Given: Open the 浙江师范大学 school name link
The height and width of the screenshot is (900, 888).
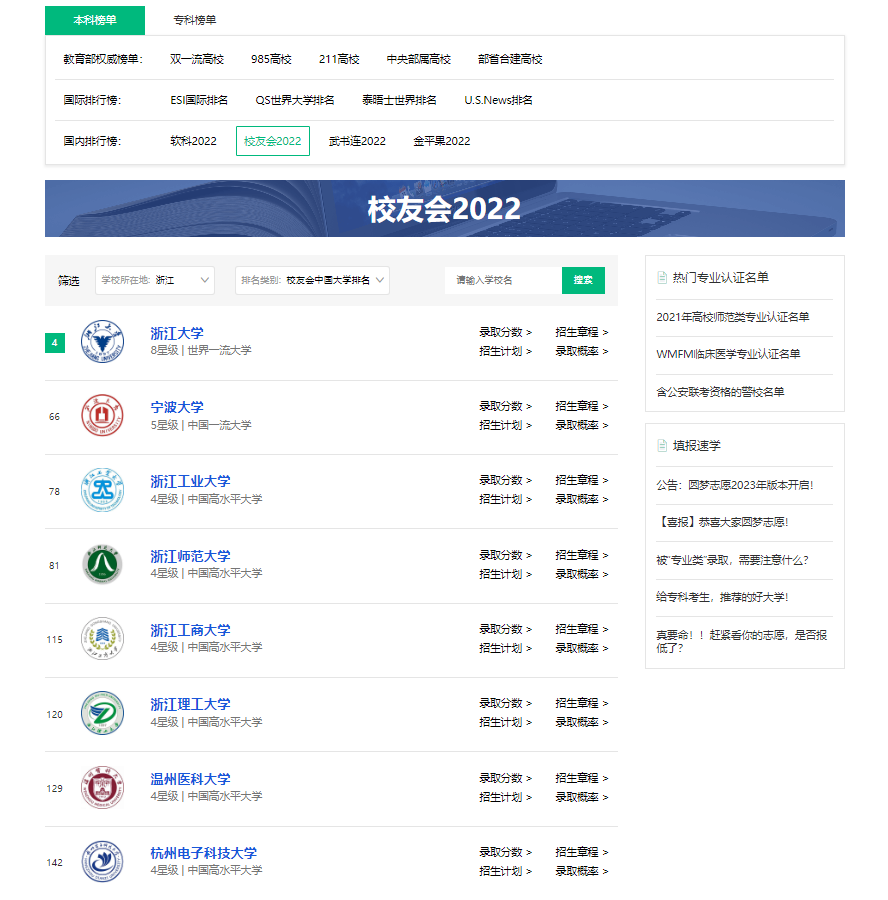Looking at the screenshot, I should click(x=191, y=556).
